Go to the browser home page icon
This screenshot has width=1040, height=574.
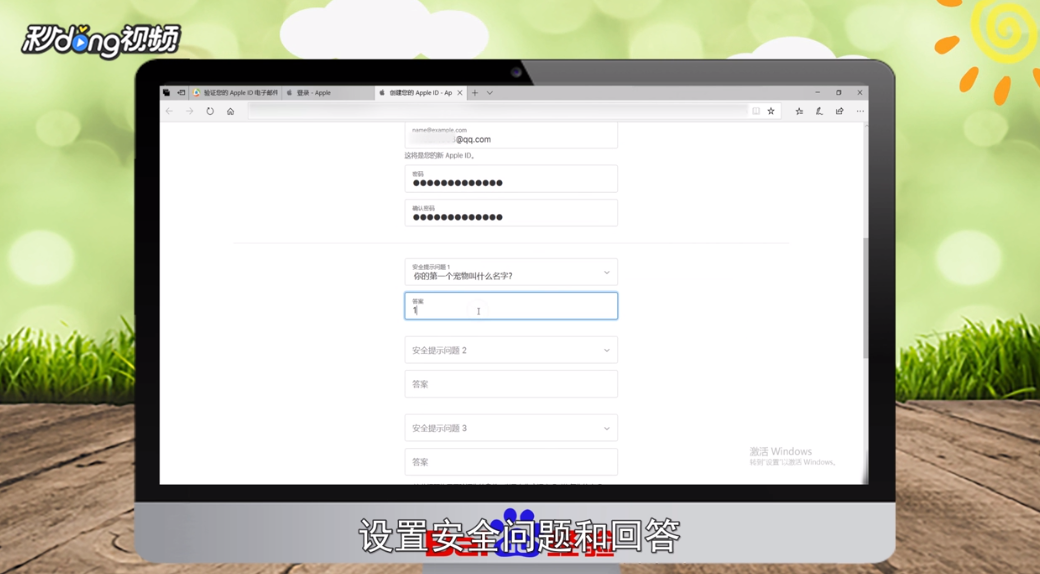tap(230, 111)
